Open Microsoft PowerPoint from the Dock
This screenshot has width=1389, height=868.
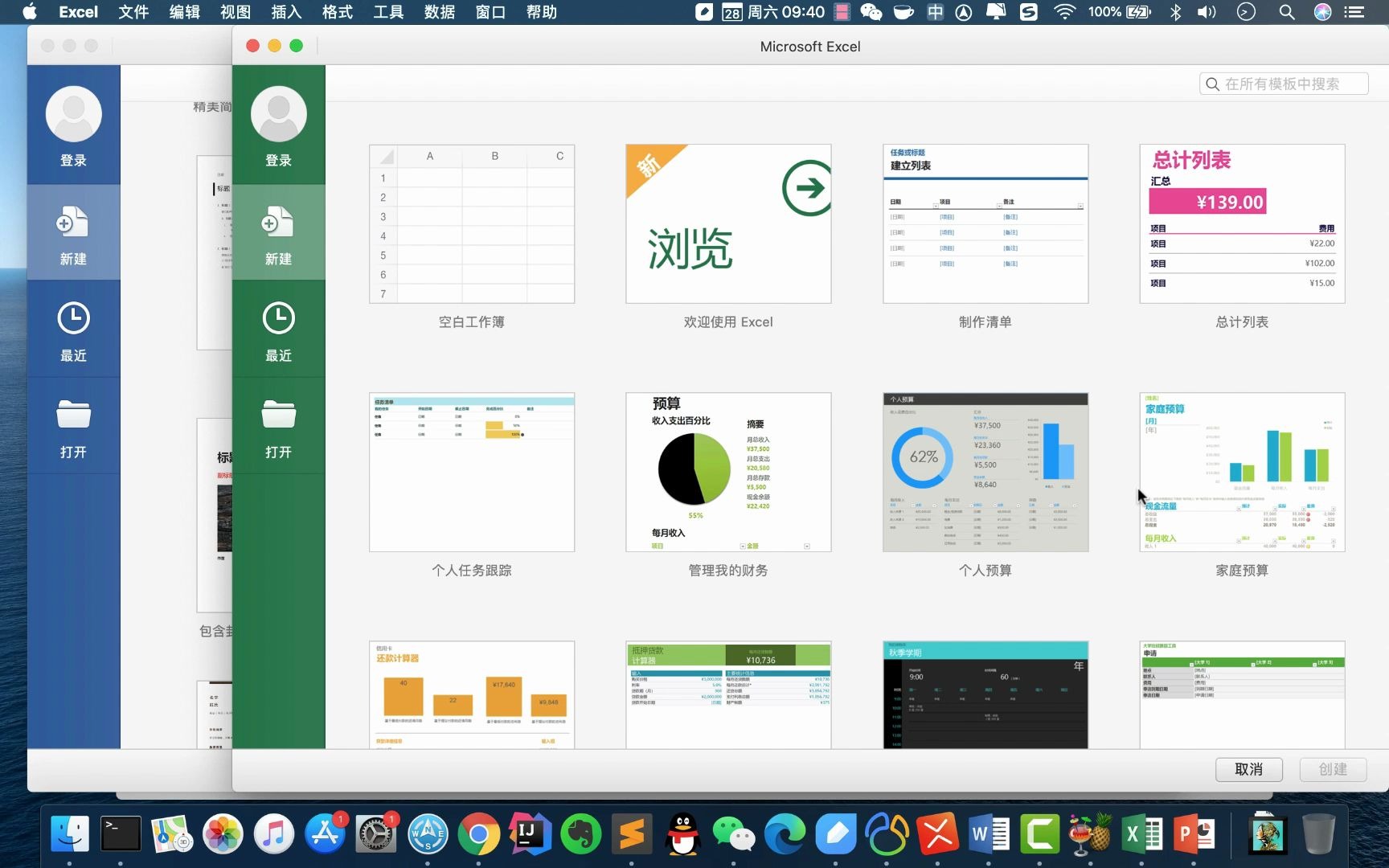[x=1193, y=834]
